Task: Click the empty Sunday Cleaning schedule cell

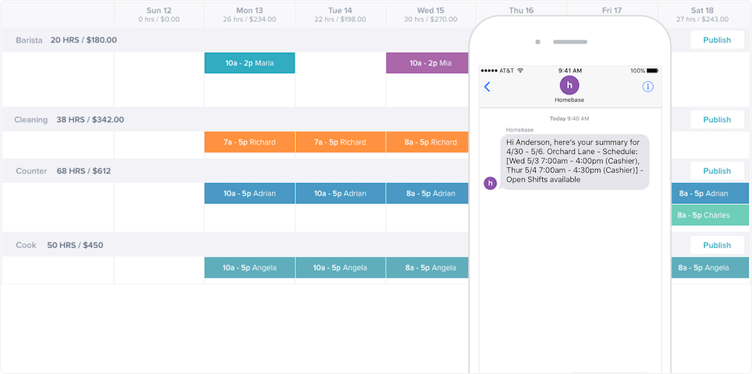Action: click(159, 145)
